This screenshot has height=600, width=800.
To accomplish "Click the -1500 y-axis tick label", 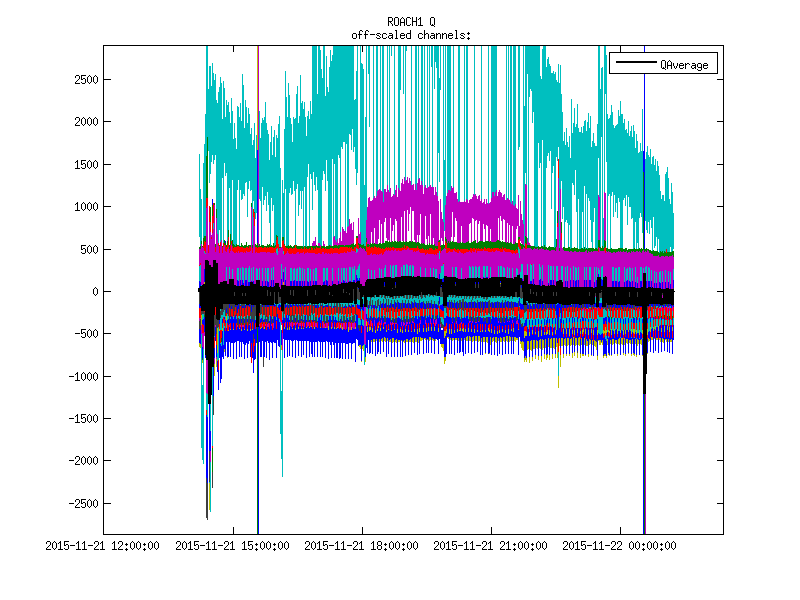I will click(x=79, y=419).
